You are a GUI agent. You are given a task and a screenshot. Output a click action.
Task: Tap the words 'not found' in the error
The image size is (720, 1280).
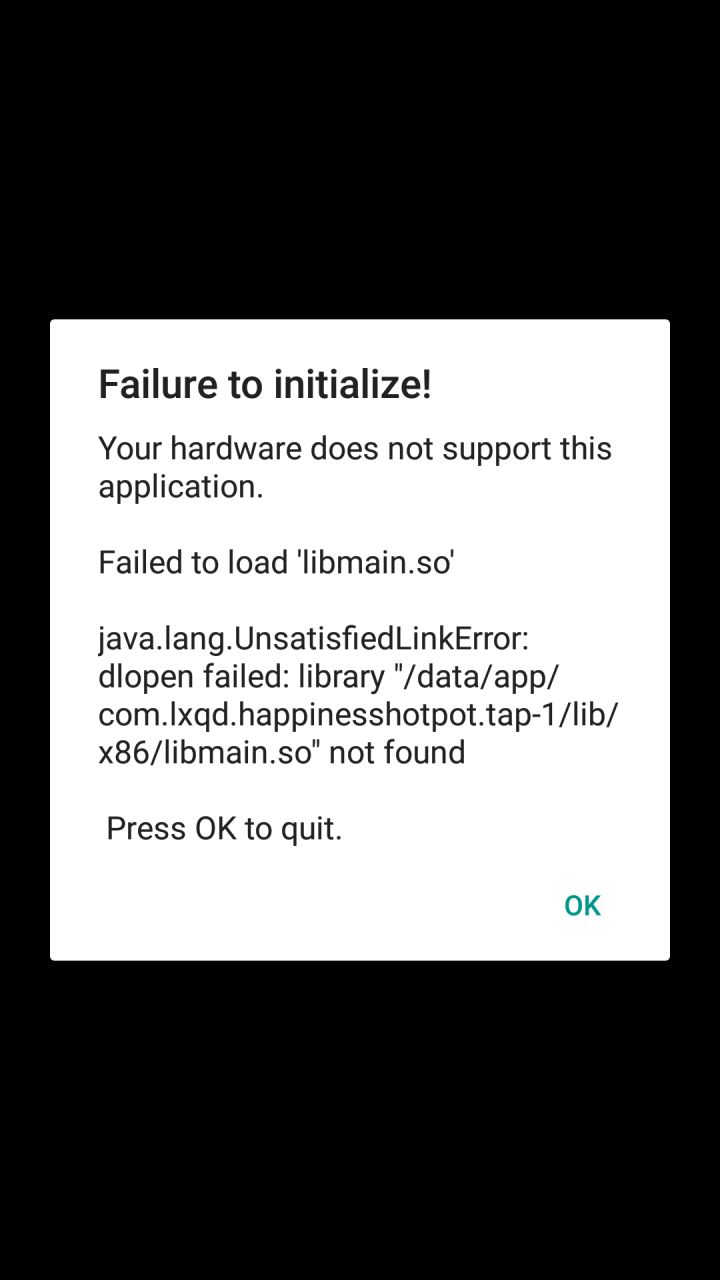[397, 752]
